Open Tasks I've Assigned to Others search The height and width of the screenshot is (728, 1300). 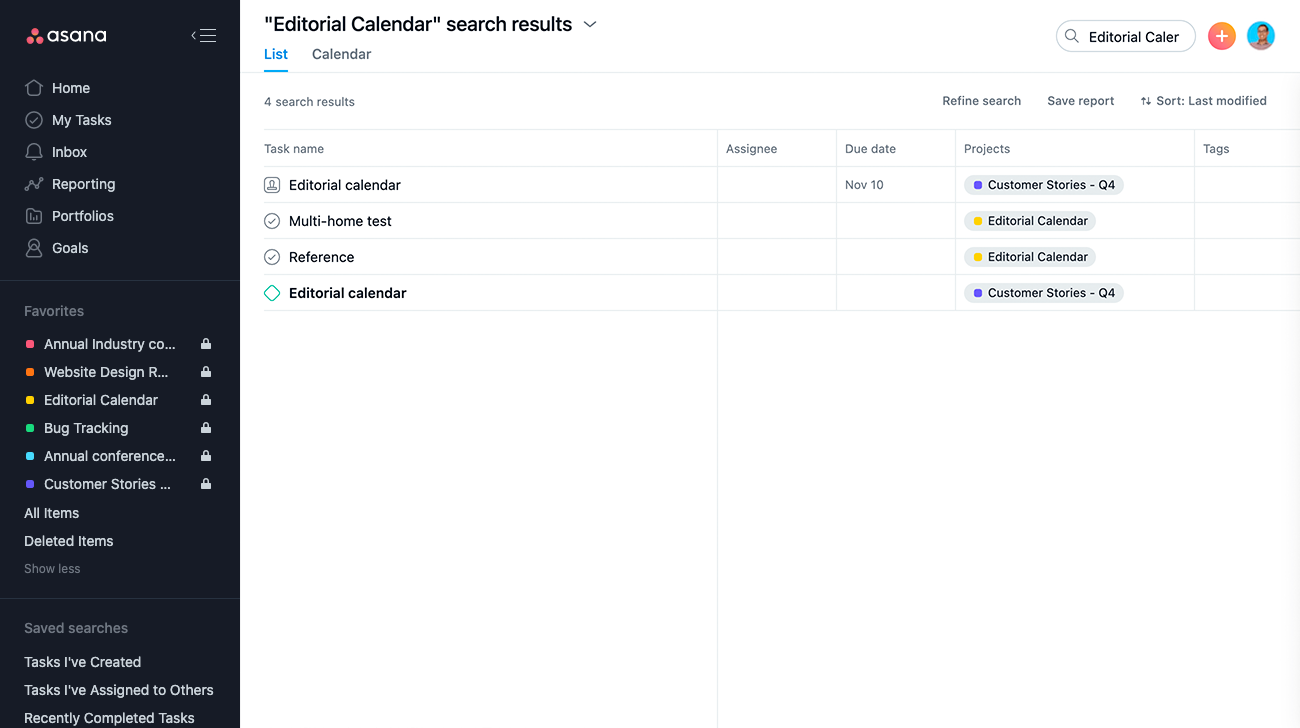(x=120, y=690)
